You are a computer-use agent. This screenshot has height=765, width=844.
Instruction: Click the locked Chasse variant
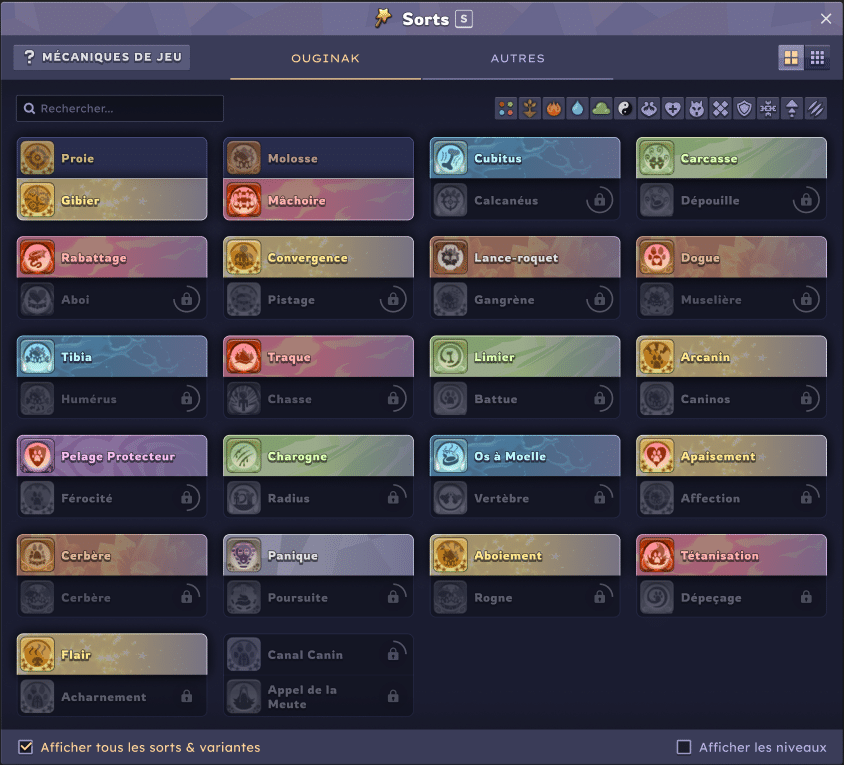[319, 398]
